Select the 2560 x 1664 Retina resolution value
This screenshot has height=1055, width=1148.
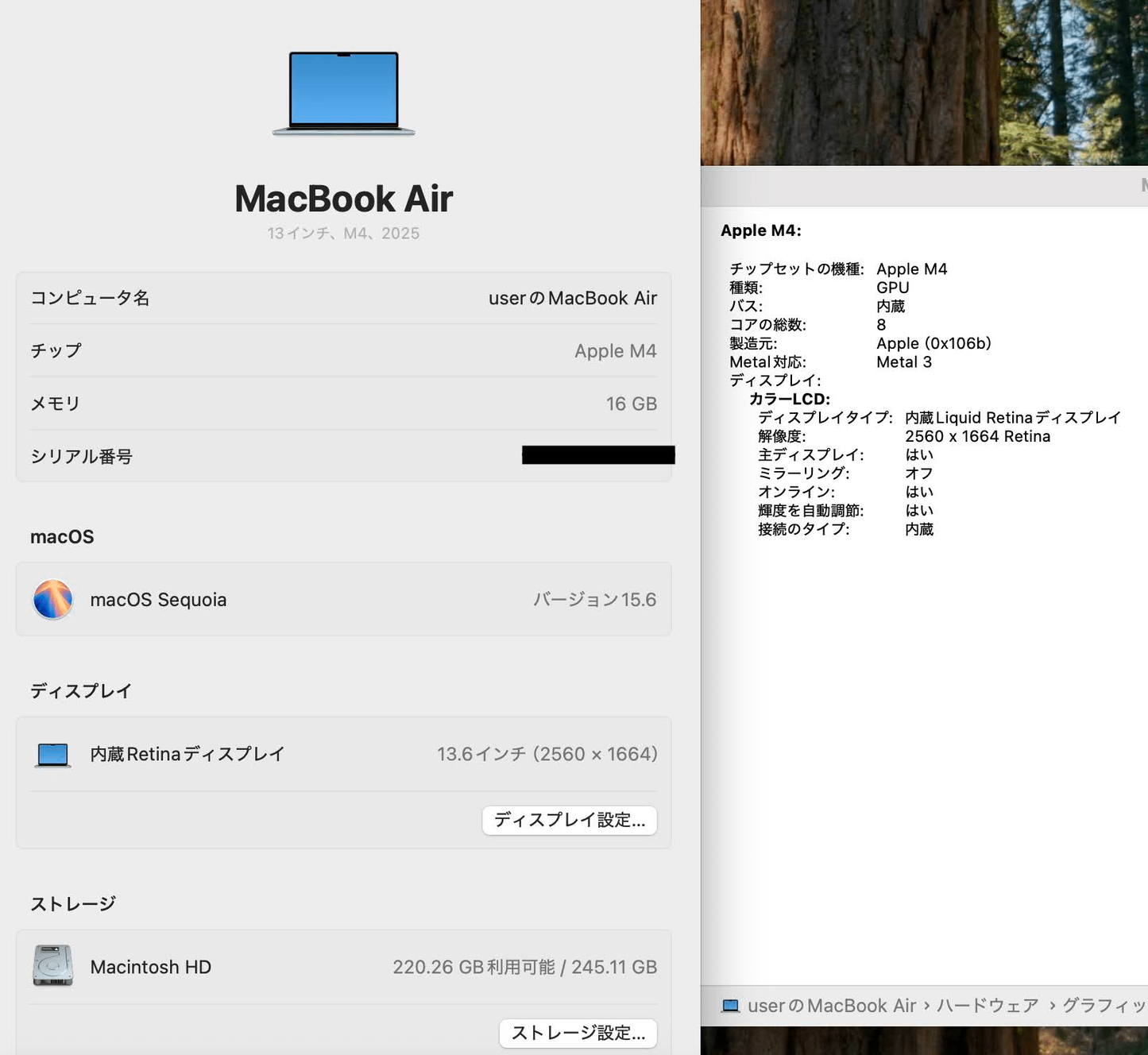click(979, 435)
